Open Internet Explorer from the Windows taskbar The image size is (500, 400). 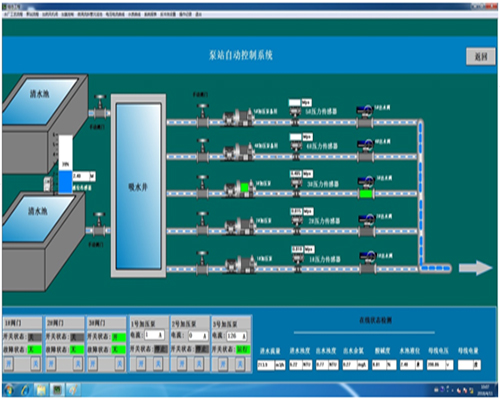click(25, 389)
